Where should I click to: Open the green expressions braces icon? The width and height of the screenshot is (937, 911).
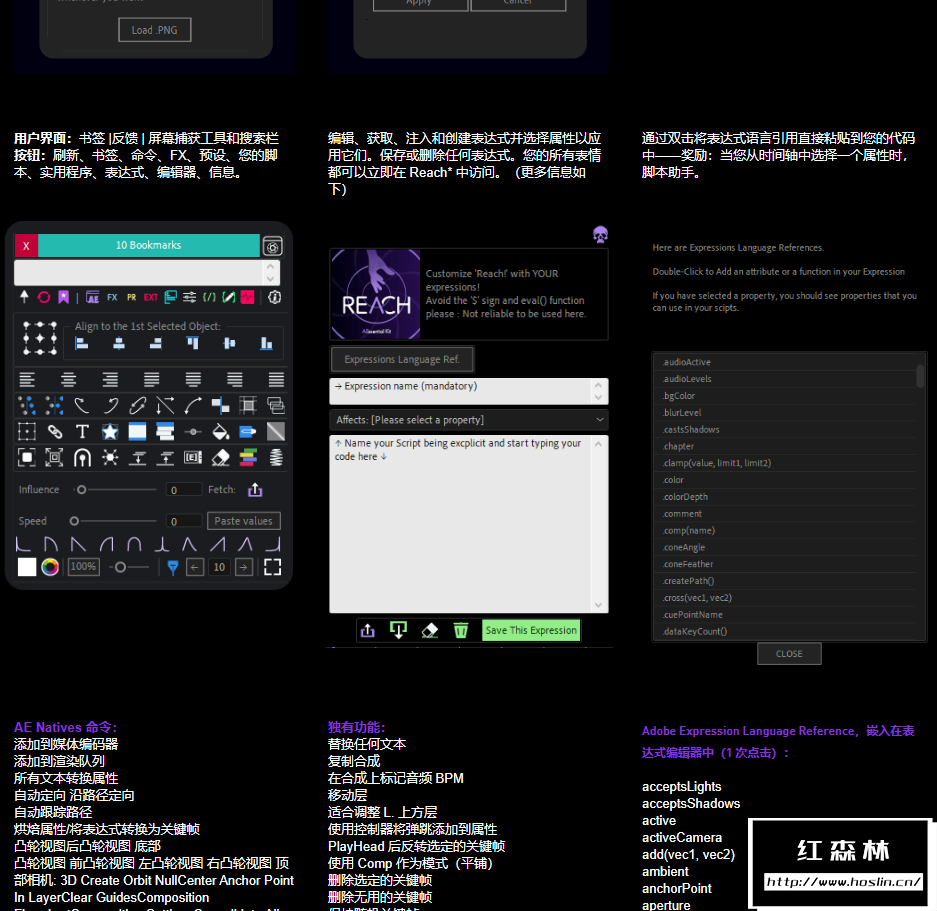pos(209,297)
